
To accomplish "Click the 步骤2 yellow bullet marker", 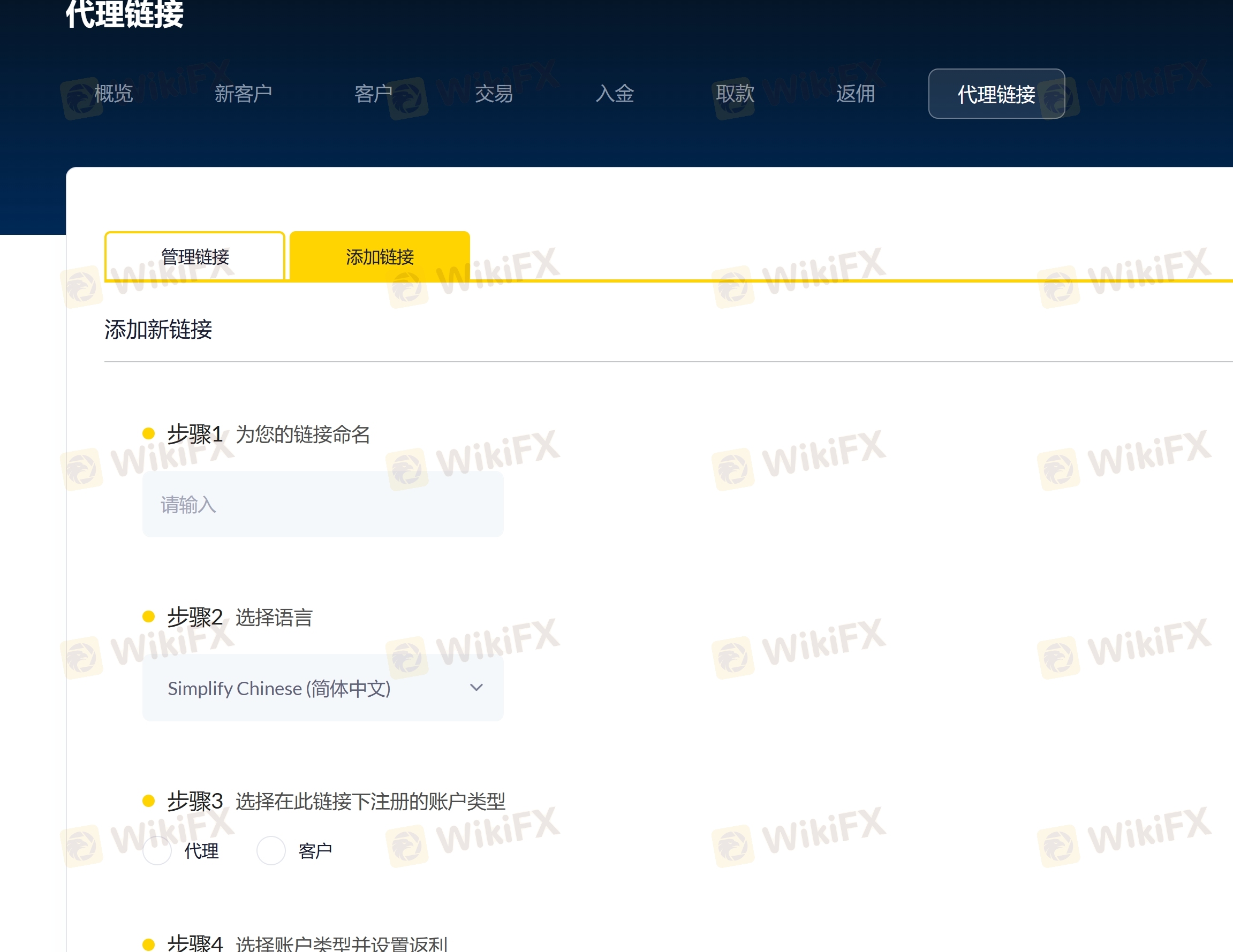I will (148, 616).
